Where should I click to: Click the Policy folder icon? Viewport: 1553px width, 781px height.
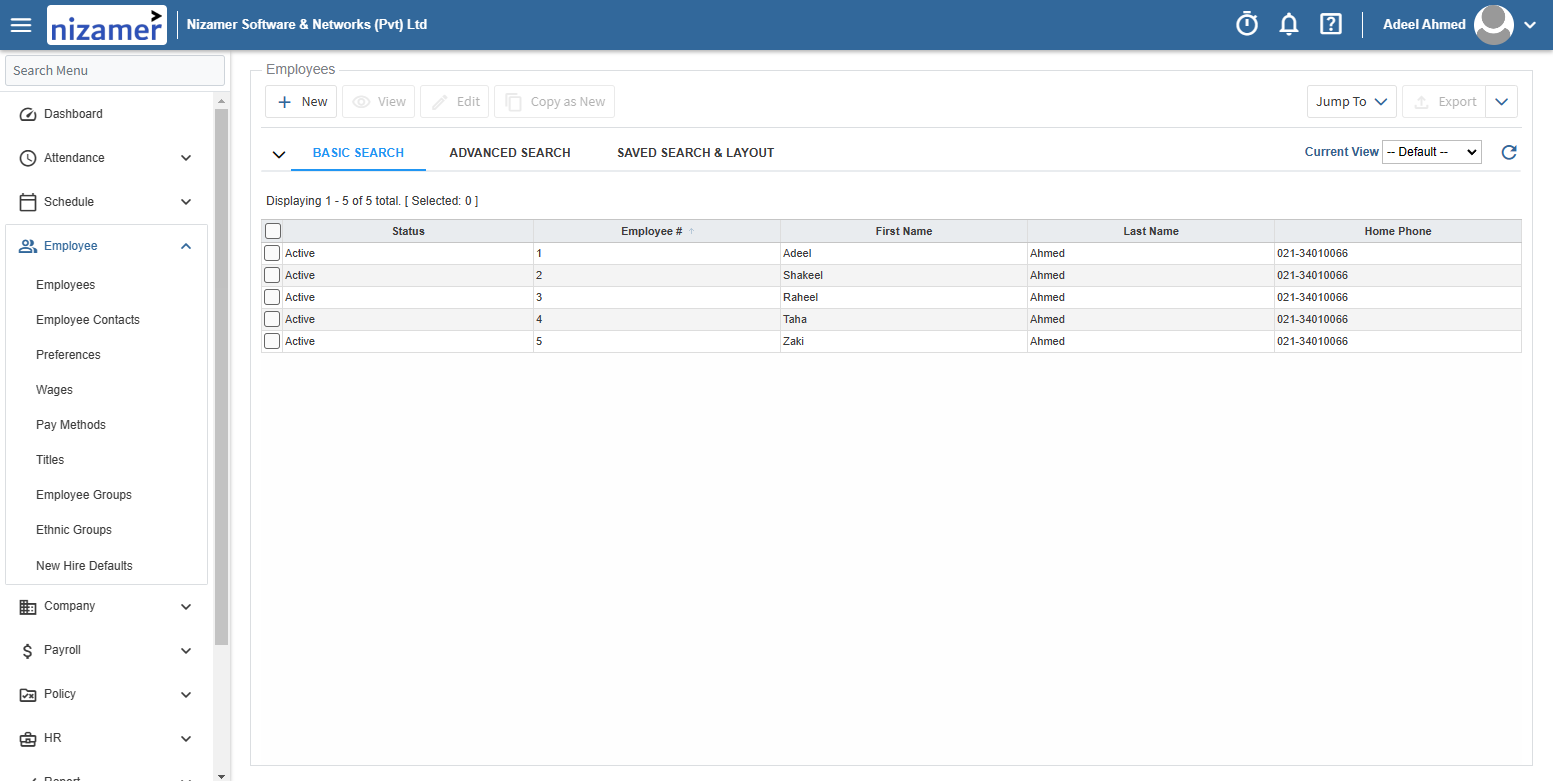[x=28, y=694]
